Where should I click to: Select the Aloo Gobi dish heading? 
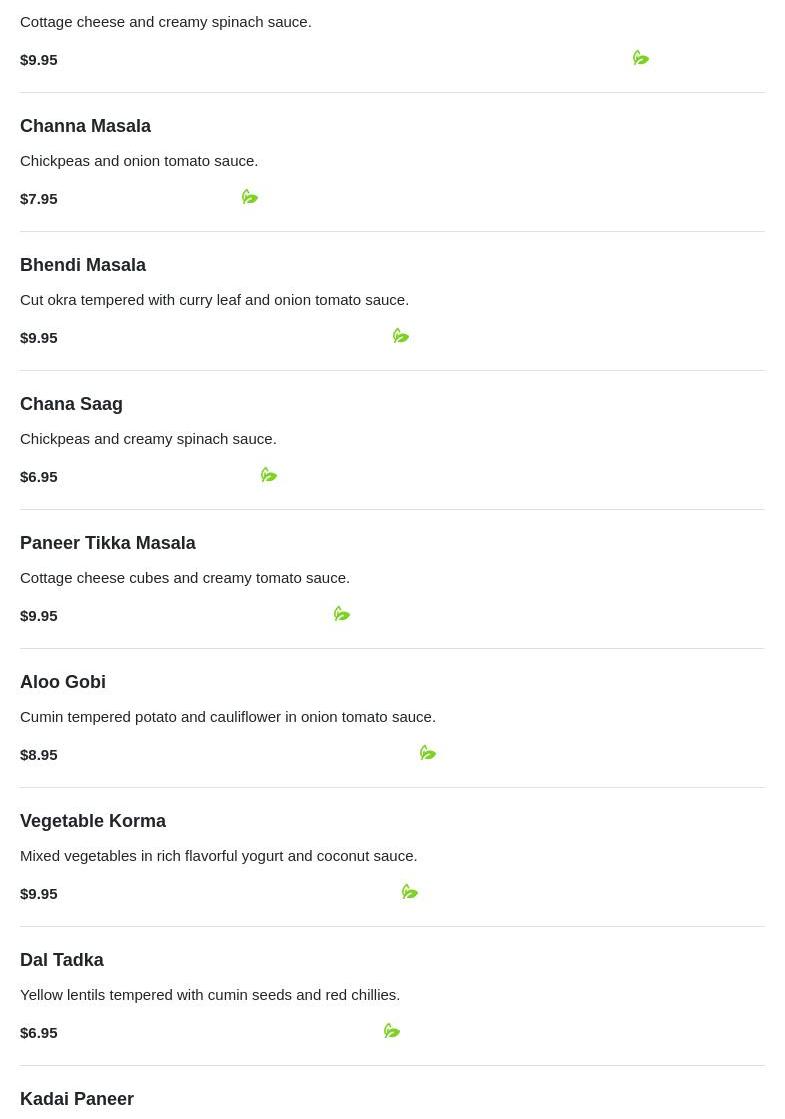63,682
